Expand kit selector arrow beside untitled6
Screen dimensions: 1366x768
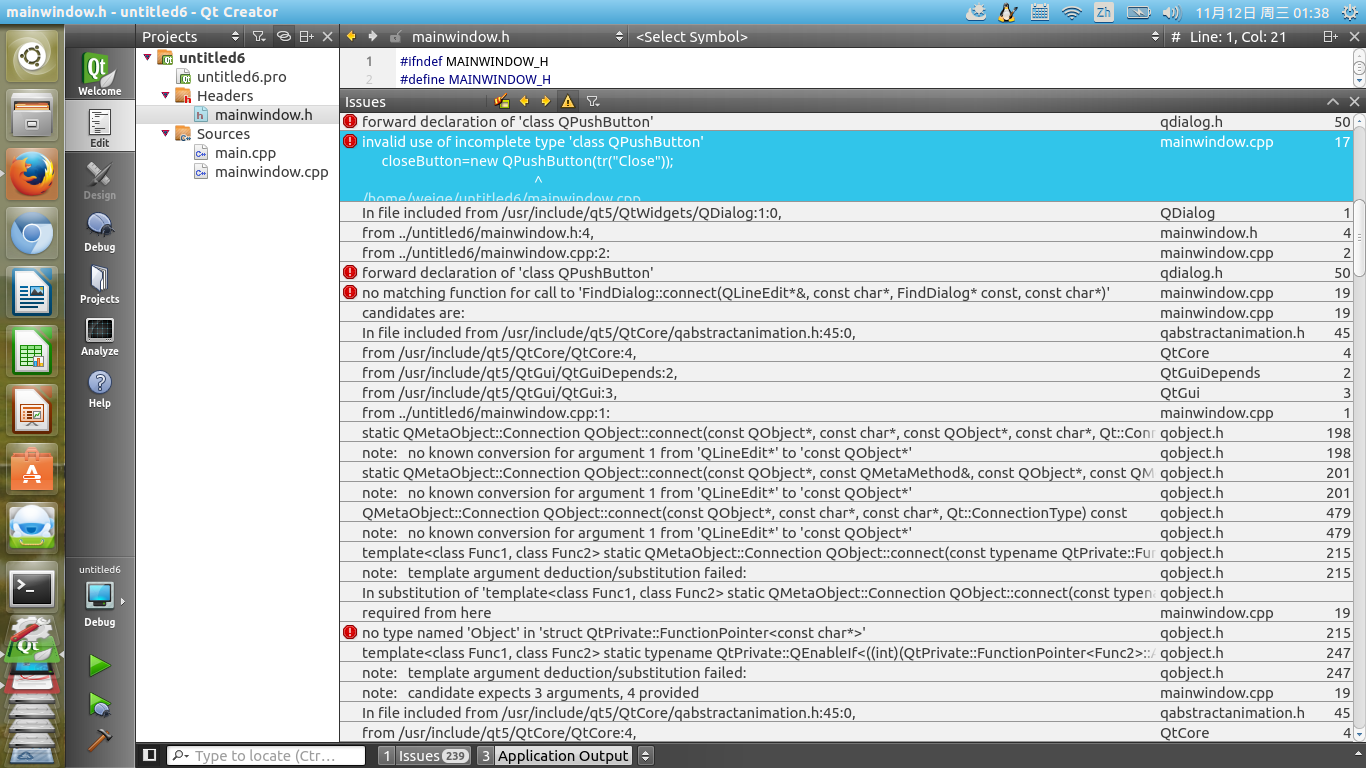click(123, 601)
